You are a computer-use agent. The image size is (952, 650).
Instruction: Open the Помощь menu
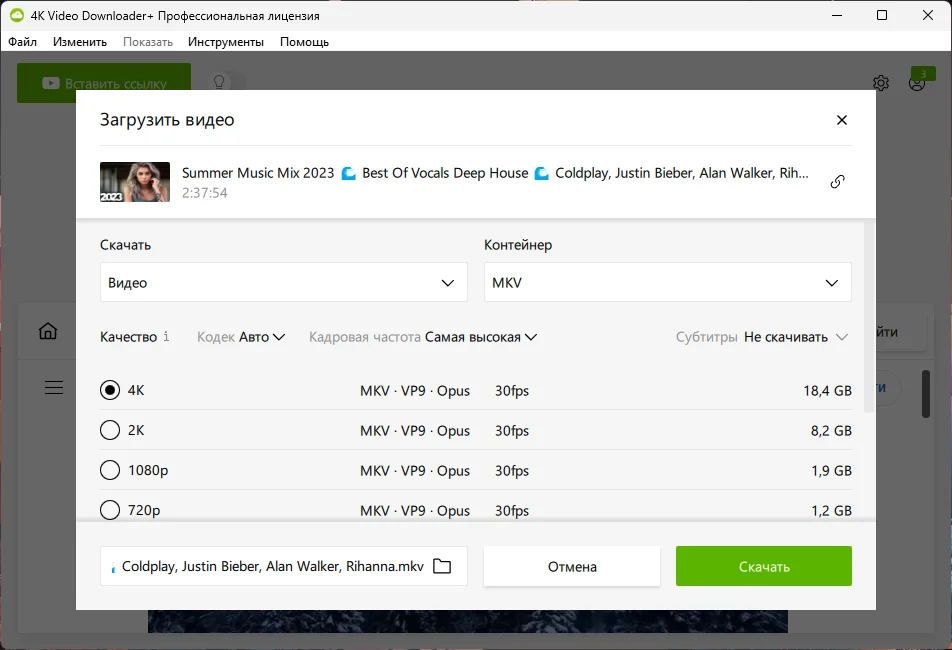pos(304,42)
